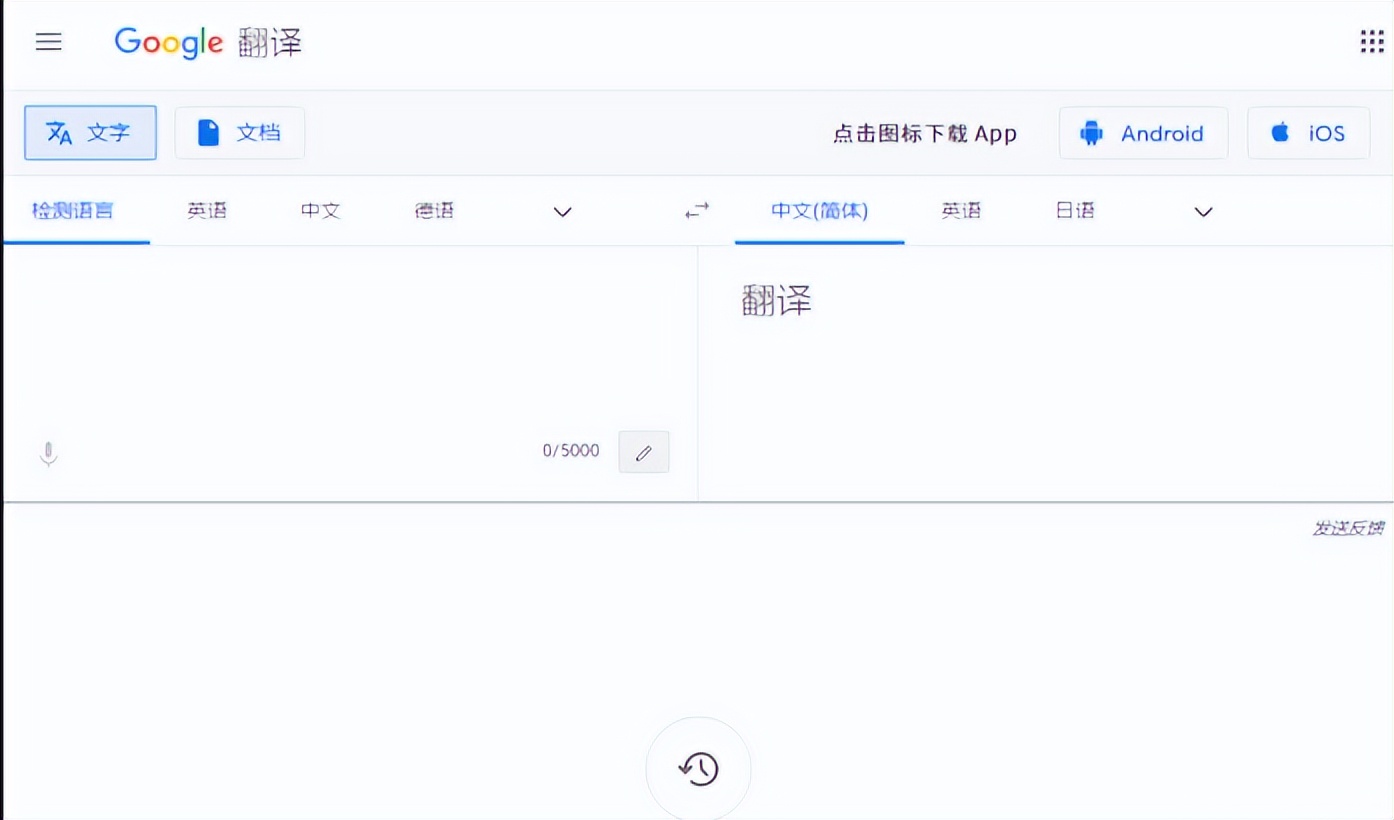Open translation history
The height and width of the screenshot is (820, 1394).
[x=698, y=768]
